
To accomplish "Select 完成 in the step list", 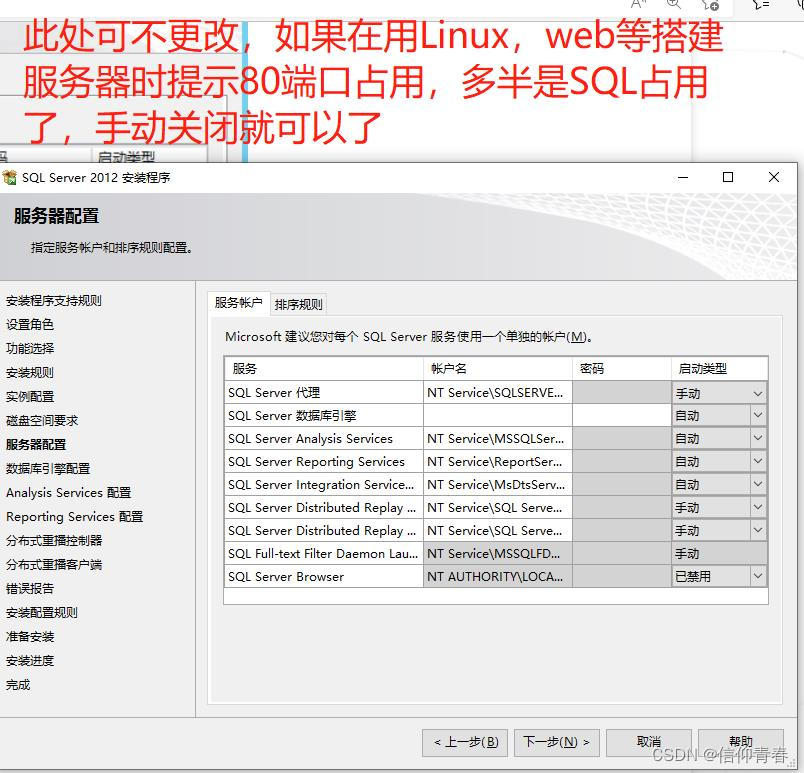I will pyautogui.click(x=18, y=685).
